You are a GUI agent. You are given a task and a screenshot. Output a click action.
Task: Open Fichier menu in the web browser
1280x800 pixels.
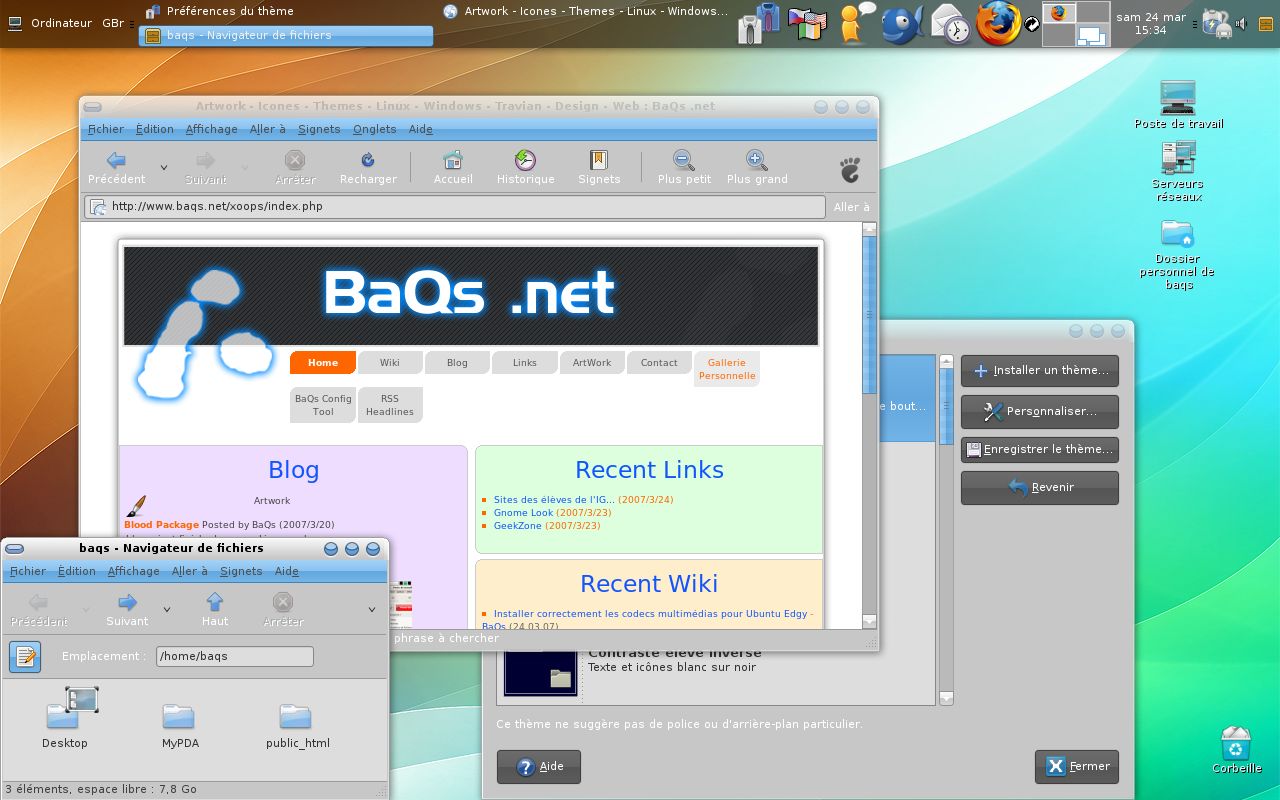tap(106, 129)
